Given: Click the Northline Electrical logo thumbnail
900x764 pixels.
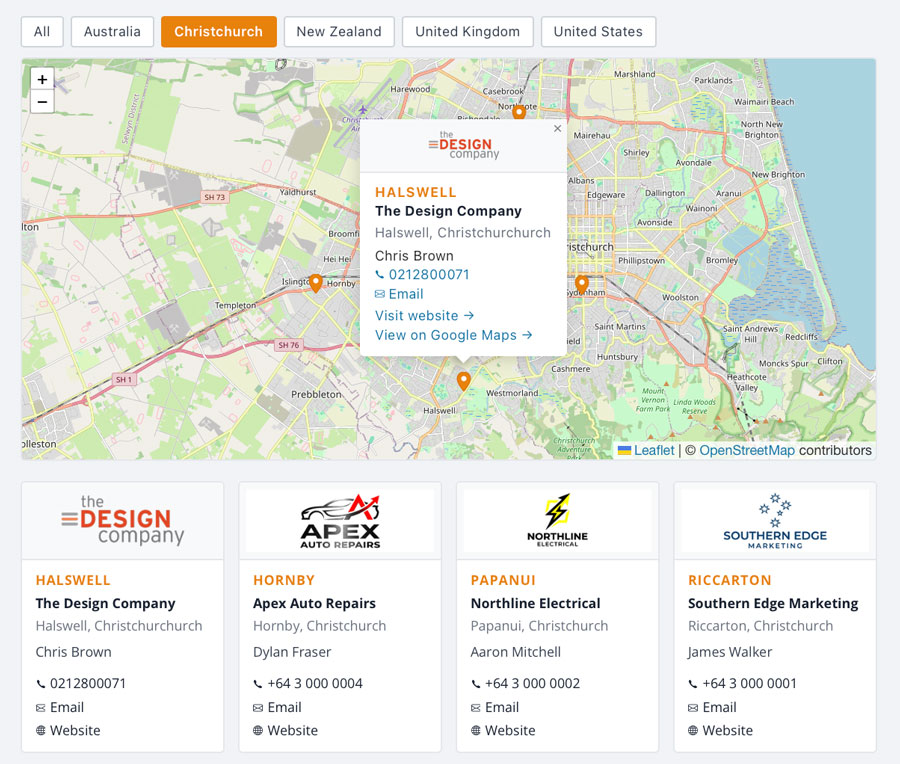Looking at the screenshot, I should point(557,520).
